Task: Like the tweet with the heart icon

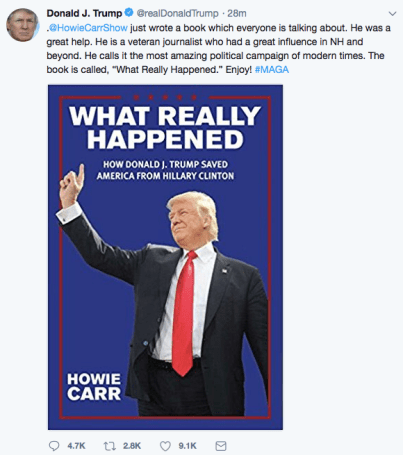Action: tap(165, 446)
